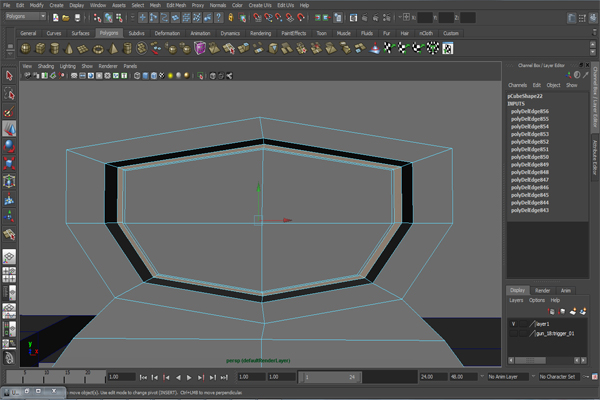Switch to single perspective view layout
The image size is (600, 400).
click(x=9, y=256)
